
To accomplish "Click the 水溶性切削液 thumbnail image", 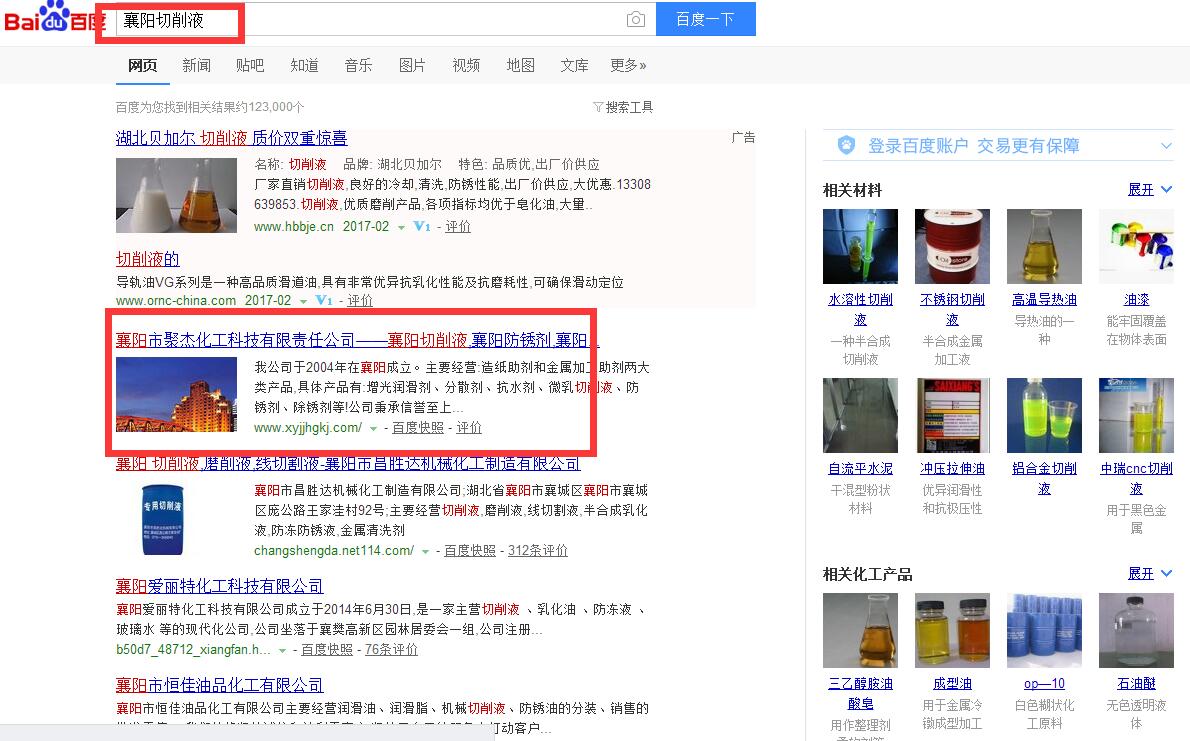I will click(861, 247).
